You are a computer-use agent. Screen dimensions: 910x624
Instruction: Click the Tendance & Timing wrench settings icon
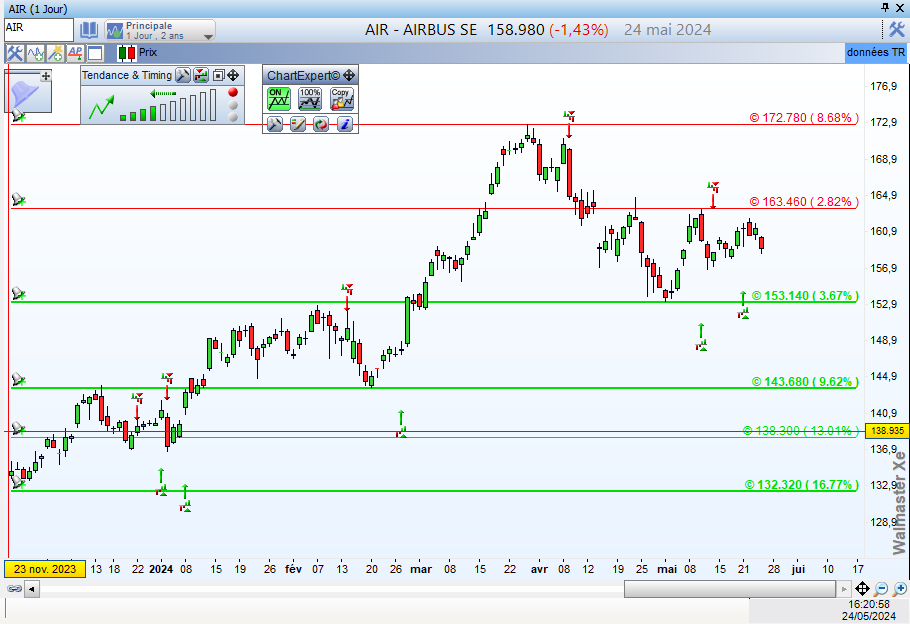pyautogui.click(x=182, y=75)
